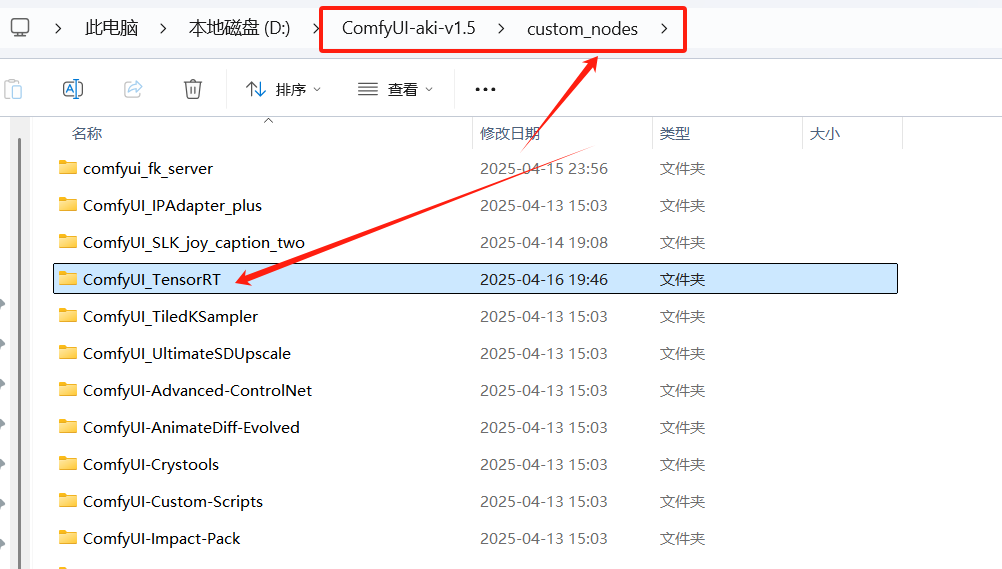Click folder icon of comfyui_fk_server

[x=68, y=168]
